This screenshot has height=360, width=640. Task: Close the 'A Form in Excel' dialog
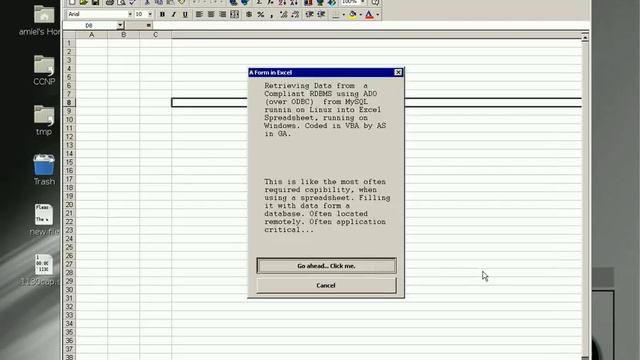[x=398, y=73]
